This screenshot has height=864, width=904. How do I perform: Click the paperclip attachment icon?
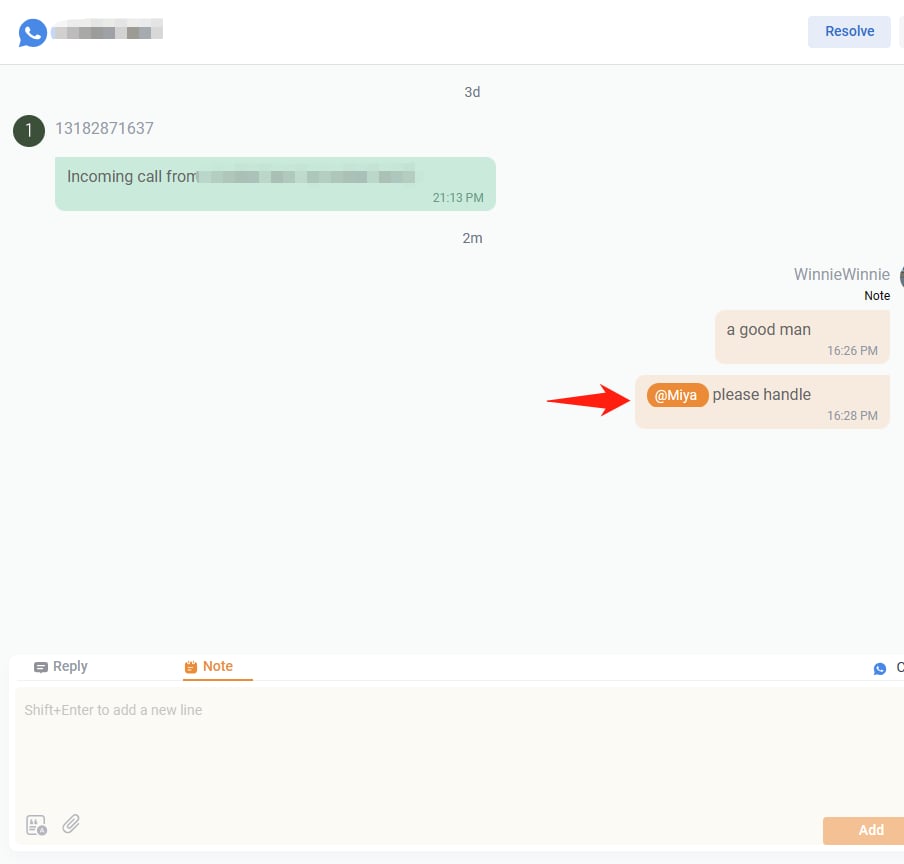click(x=71, y=824)
